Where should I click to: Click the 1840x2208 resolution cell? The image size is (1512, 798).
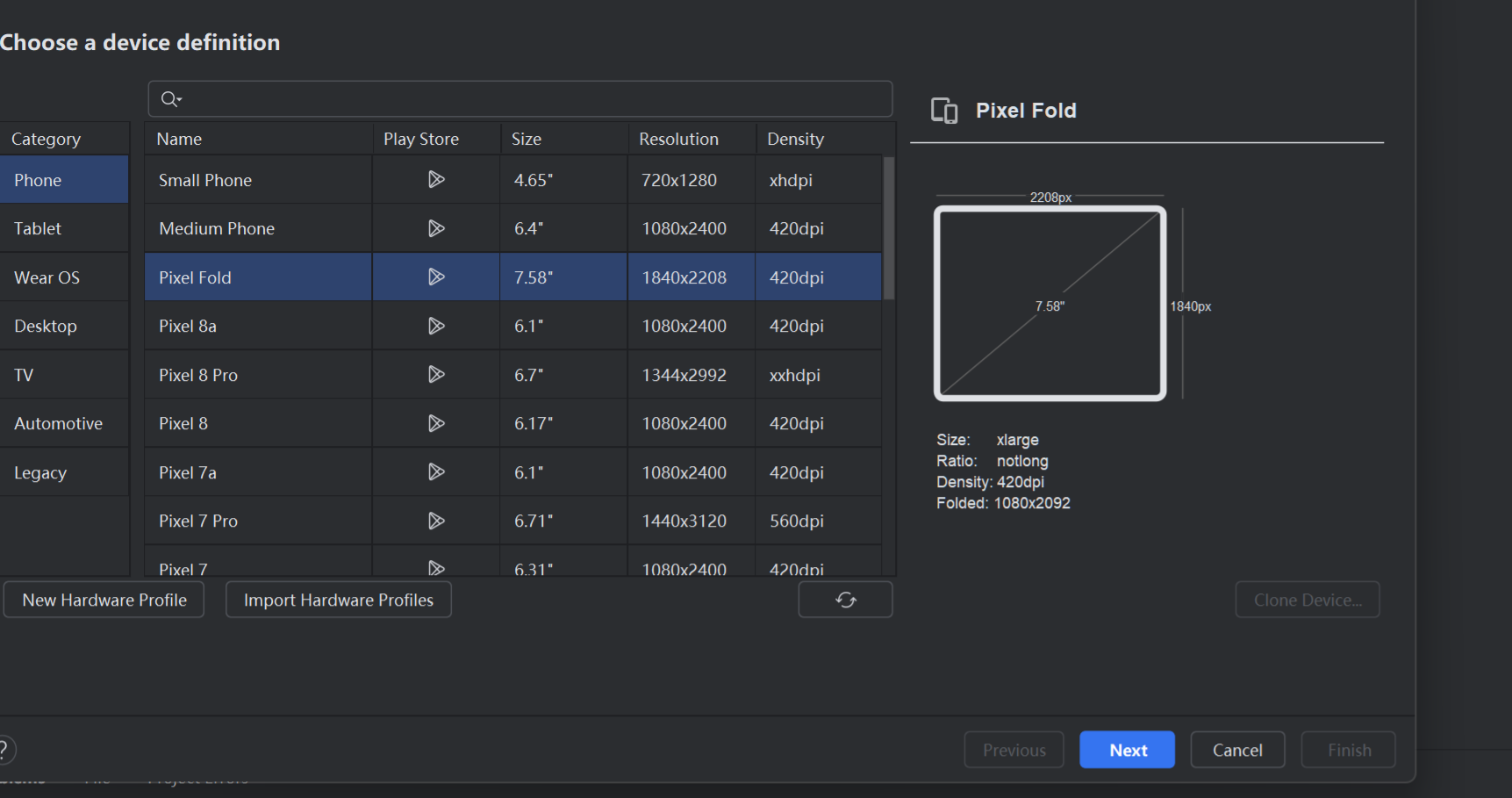click(692, 277)
